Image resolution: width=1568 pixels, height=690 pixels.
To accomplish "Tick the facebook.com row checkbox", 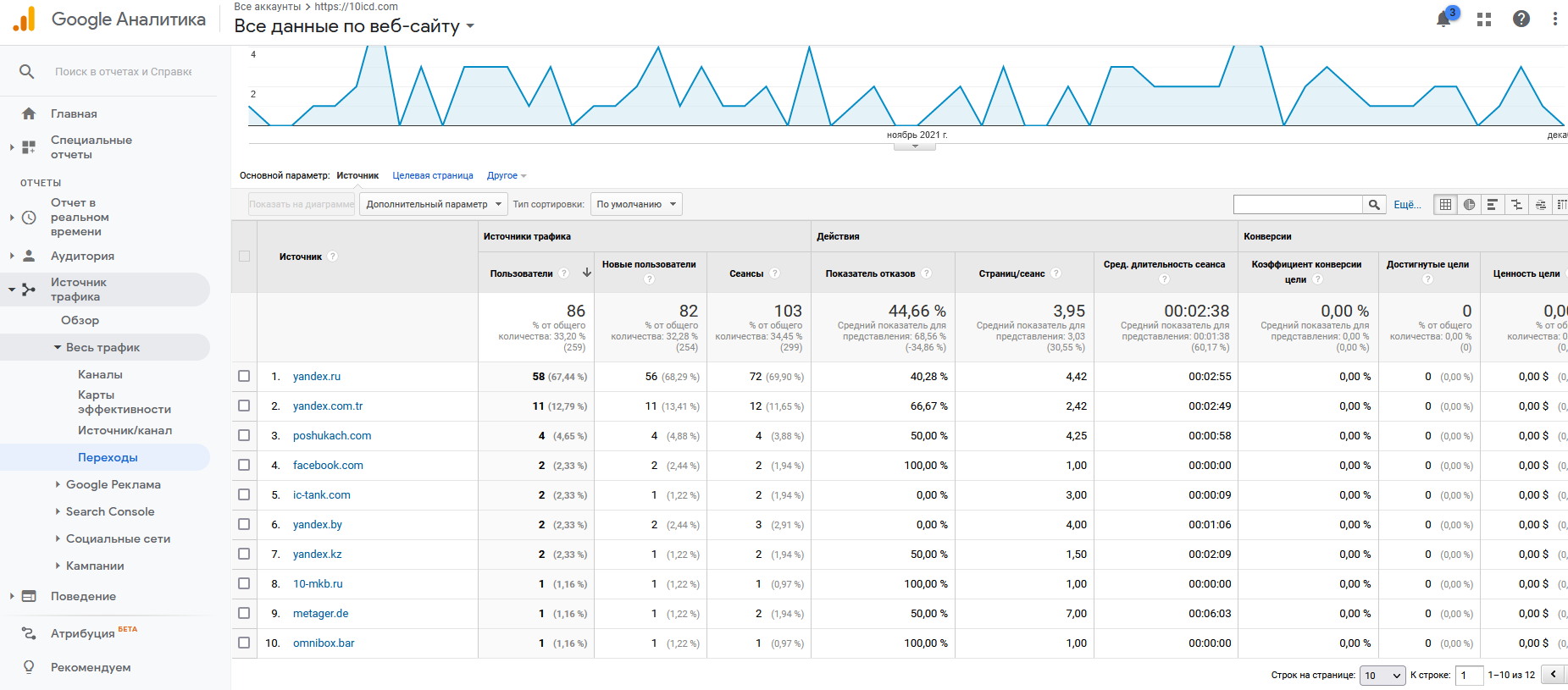I will point(244,465).
